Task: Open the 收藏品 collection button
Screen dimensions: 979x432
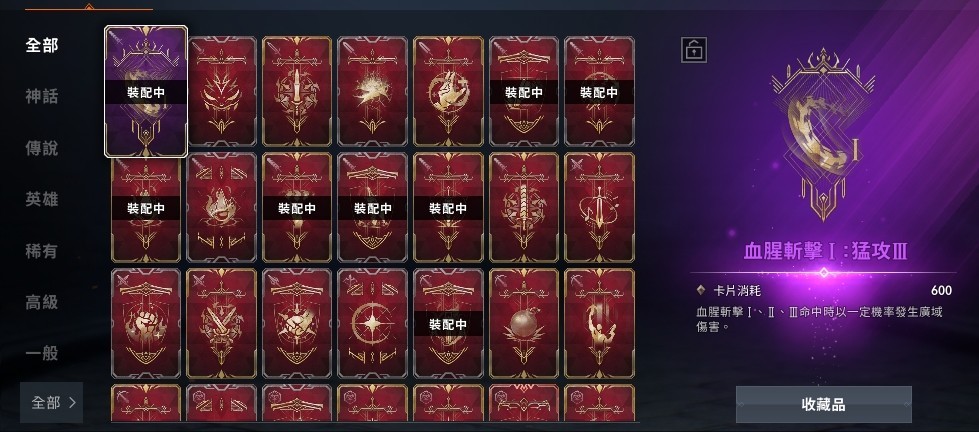Action: [x=824, y=405]
